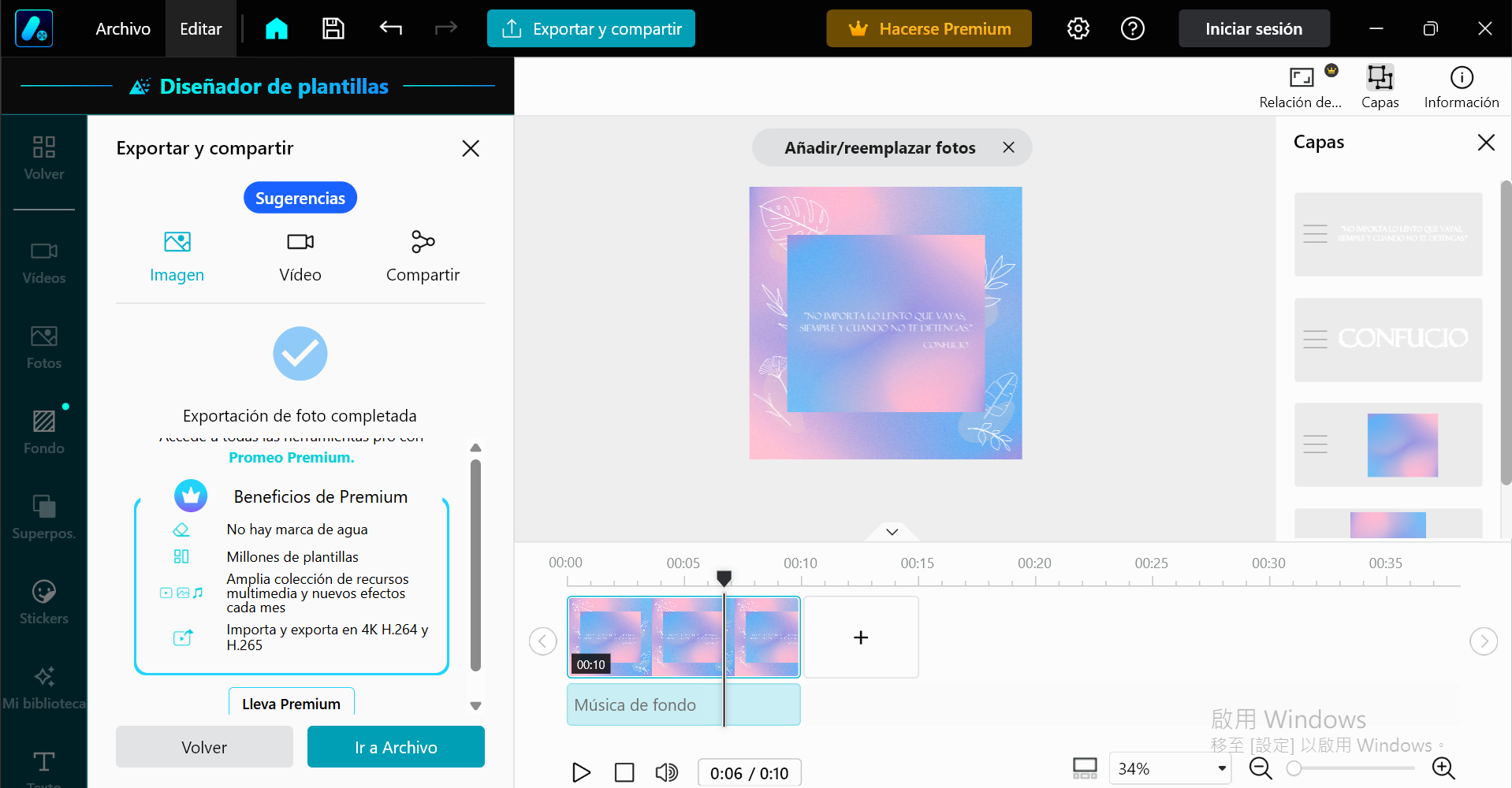Select the CONFUCIO text layer thumbnail
This screenshot has width=1512, height=788.
coord(1387,340)
